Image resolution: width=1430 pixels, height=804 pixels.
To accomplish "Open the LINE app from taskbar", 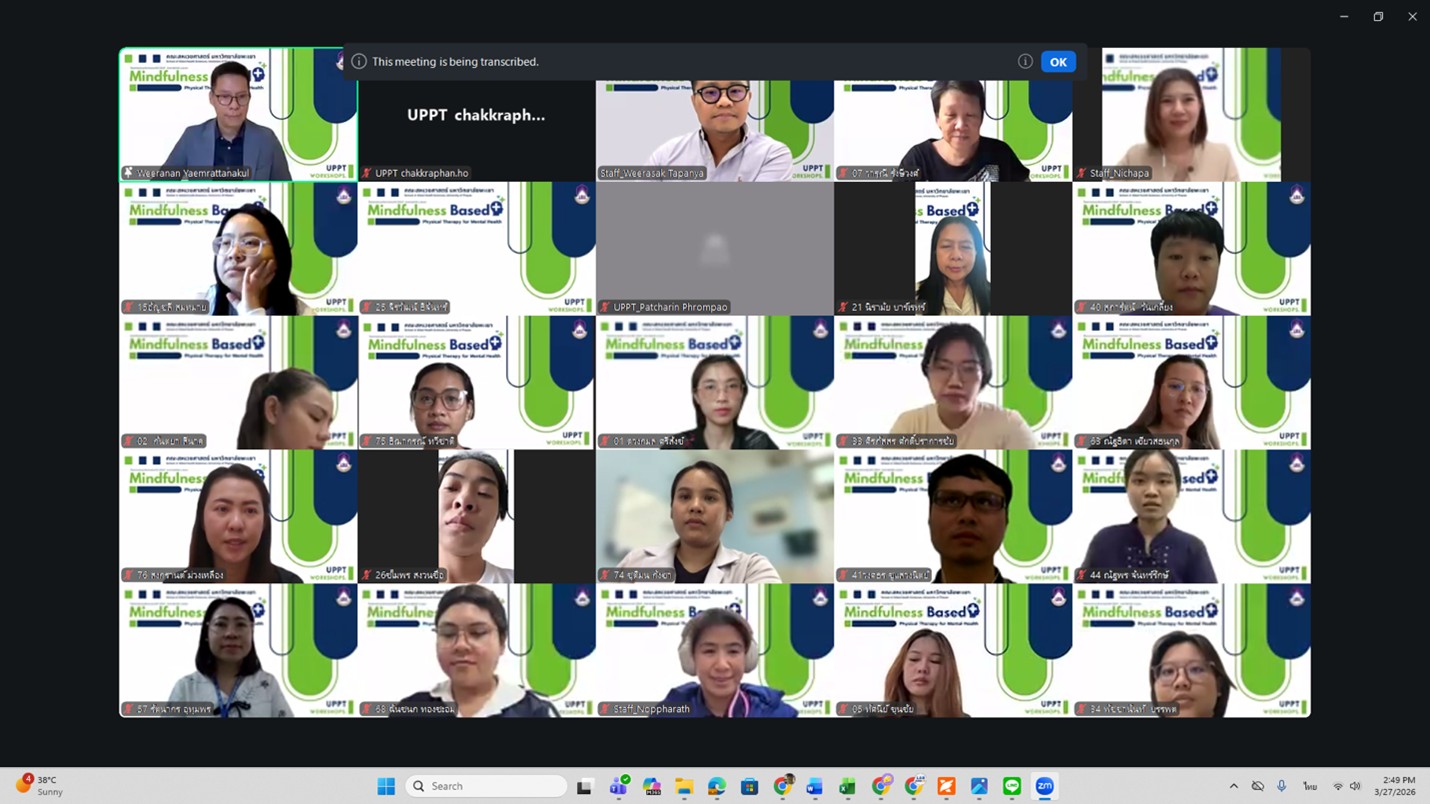I will (1012, 787).
